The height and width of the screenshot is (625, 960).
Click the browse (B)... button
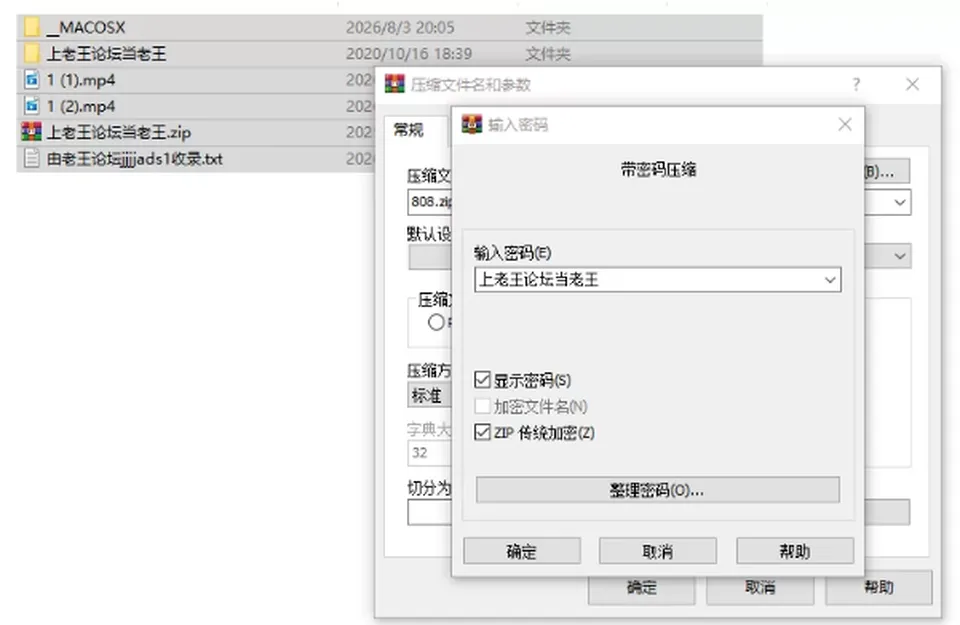coord(887,172)
